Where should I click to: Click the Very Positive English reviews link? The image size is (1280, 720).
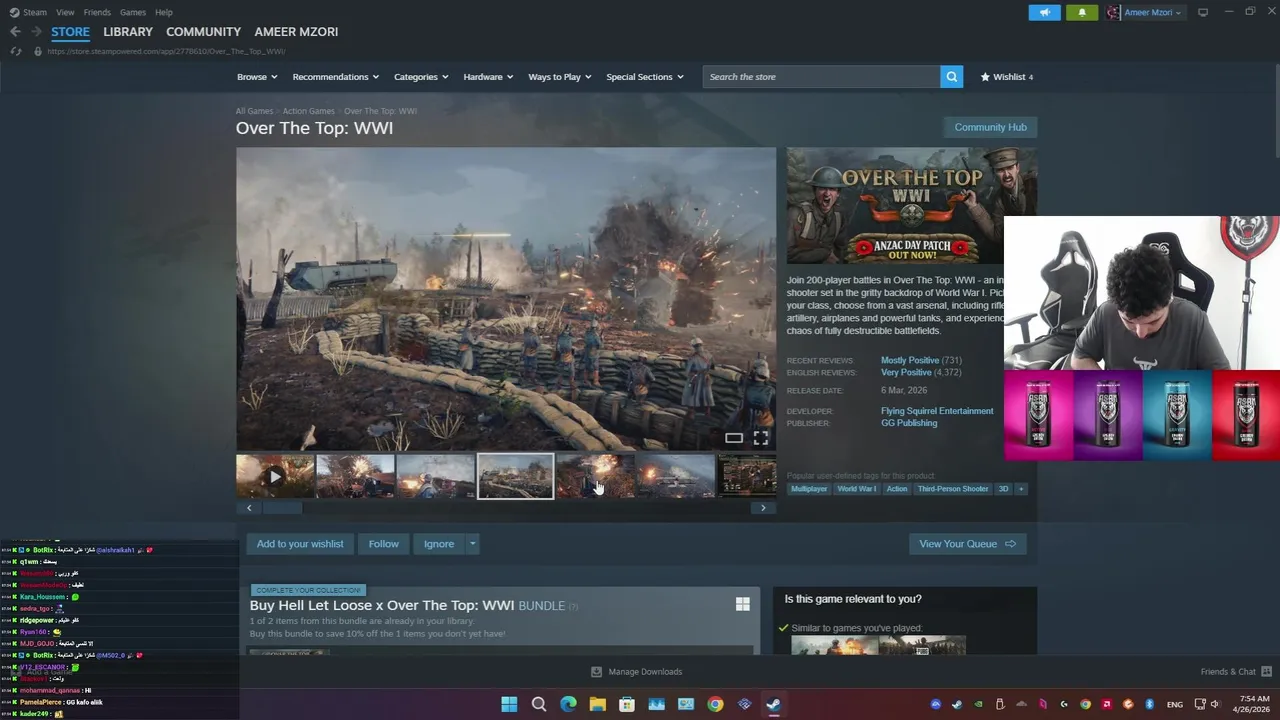coord(906,372)
